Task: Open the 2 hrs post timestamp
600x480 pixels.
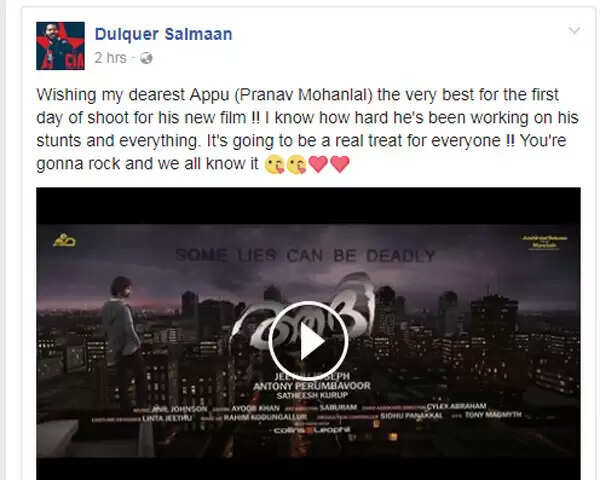Action: pyautogui.click(x=110, y=58)
